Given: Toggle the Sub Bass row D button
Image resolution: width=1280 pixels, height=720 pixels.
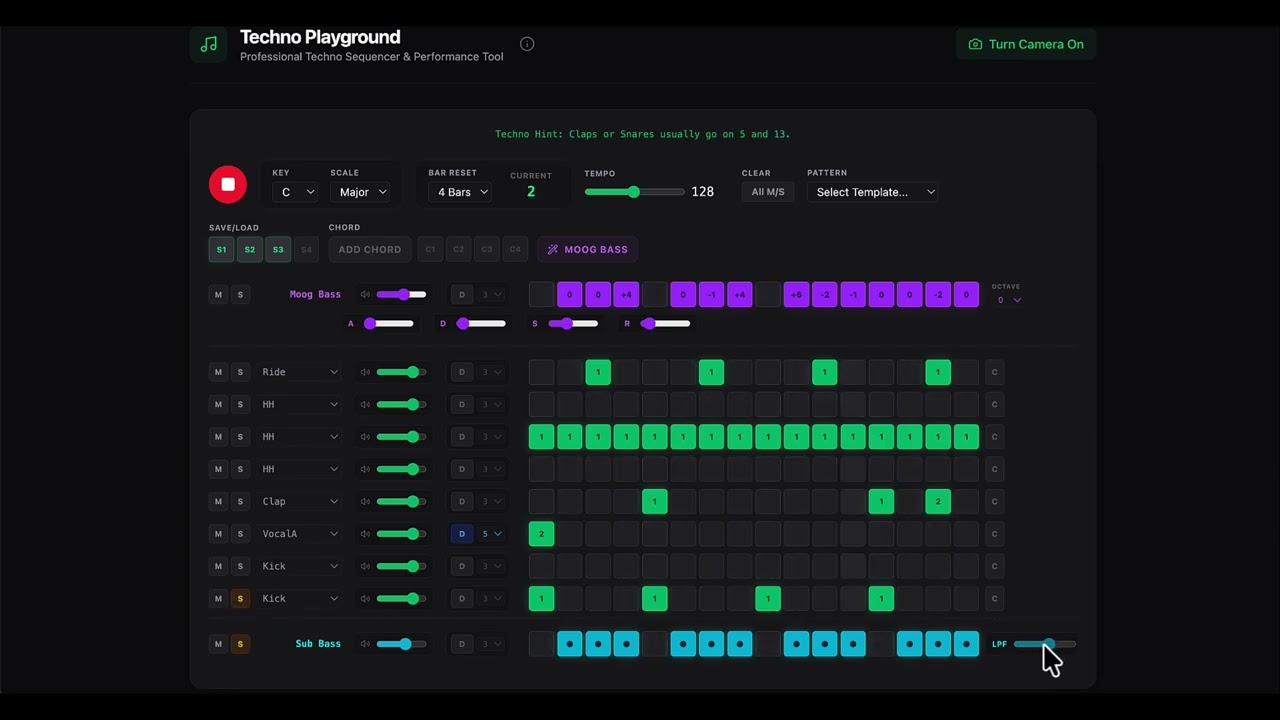Looking at the screenshot, I should [462, 644].
